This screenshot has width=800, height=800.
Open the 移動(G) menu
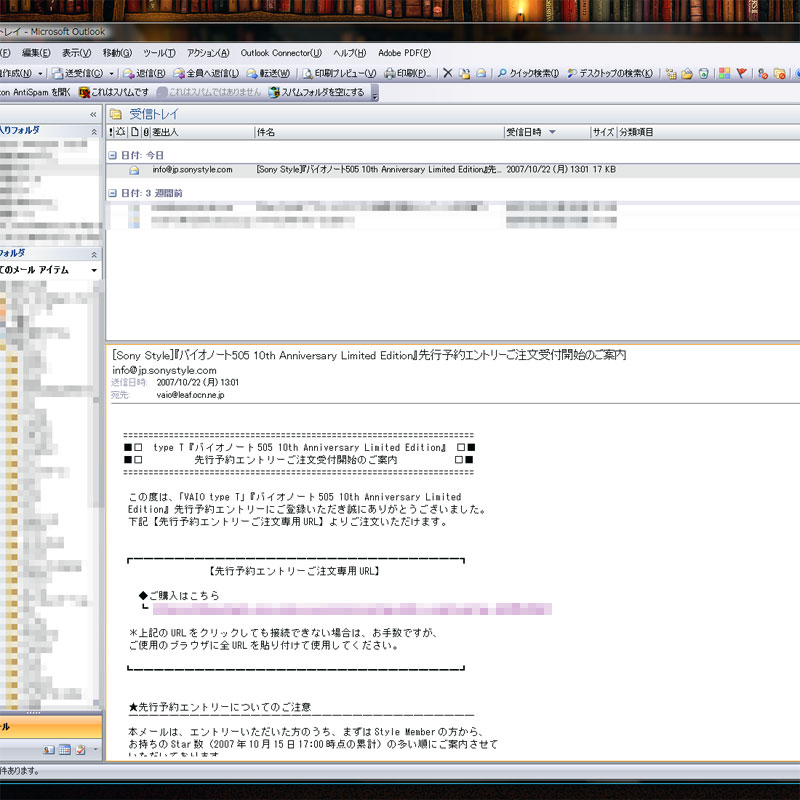(x=117, y=53)
